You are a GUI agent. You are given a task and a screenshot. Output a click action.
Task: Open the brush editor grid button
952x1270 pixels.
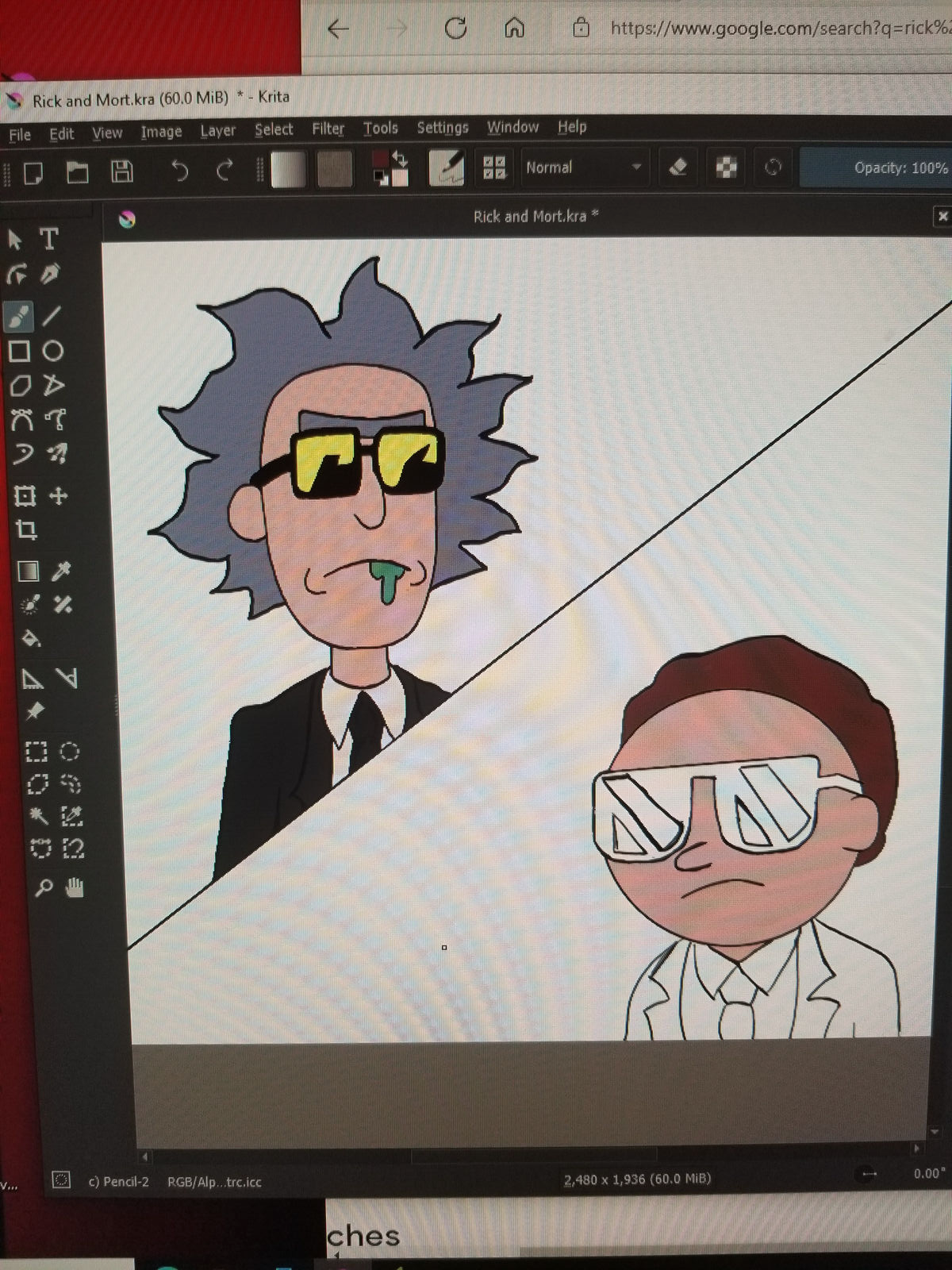point(495,167)
